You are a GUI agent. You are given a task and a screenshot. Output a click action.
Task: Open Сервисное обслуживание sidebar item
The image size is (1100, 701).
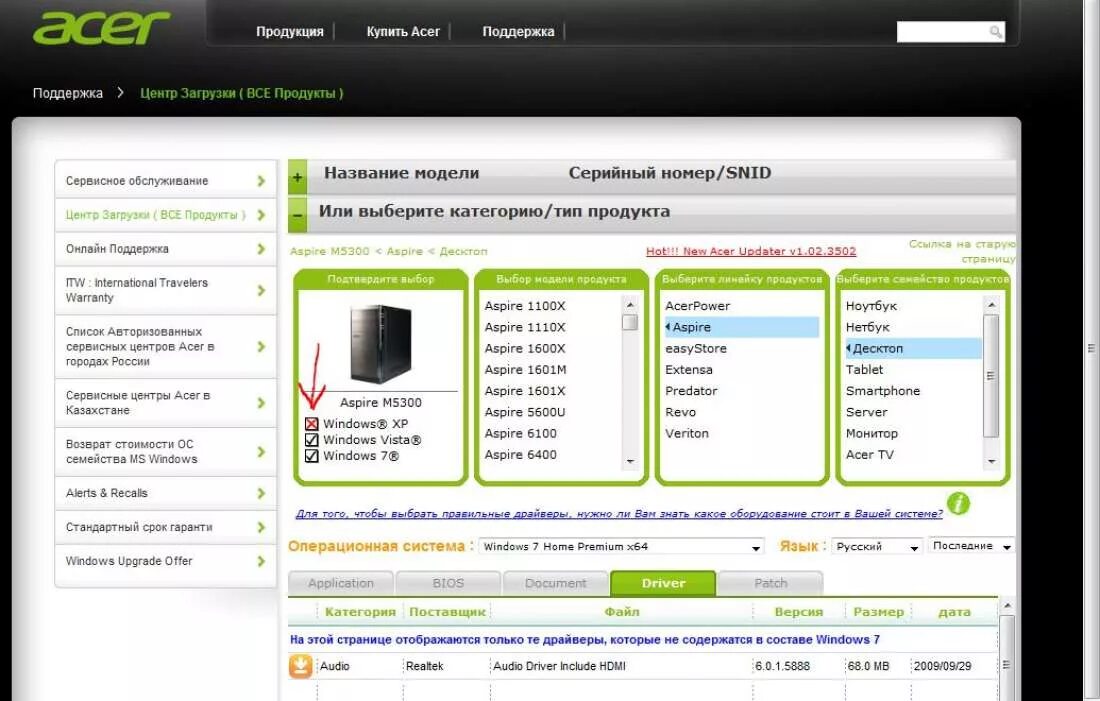point(166,181)
